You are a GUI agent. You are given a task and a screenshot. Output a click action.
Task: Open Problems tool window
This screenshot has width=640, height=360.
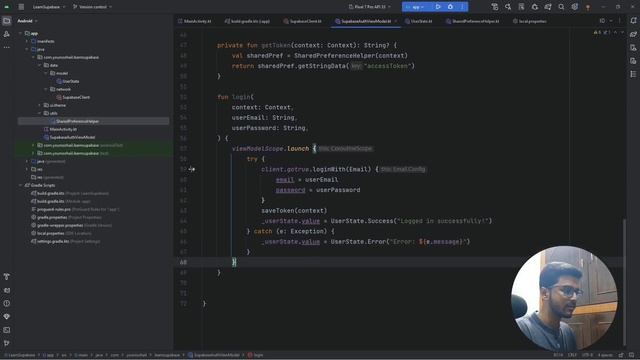pos(7,303)
